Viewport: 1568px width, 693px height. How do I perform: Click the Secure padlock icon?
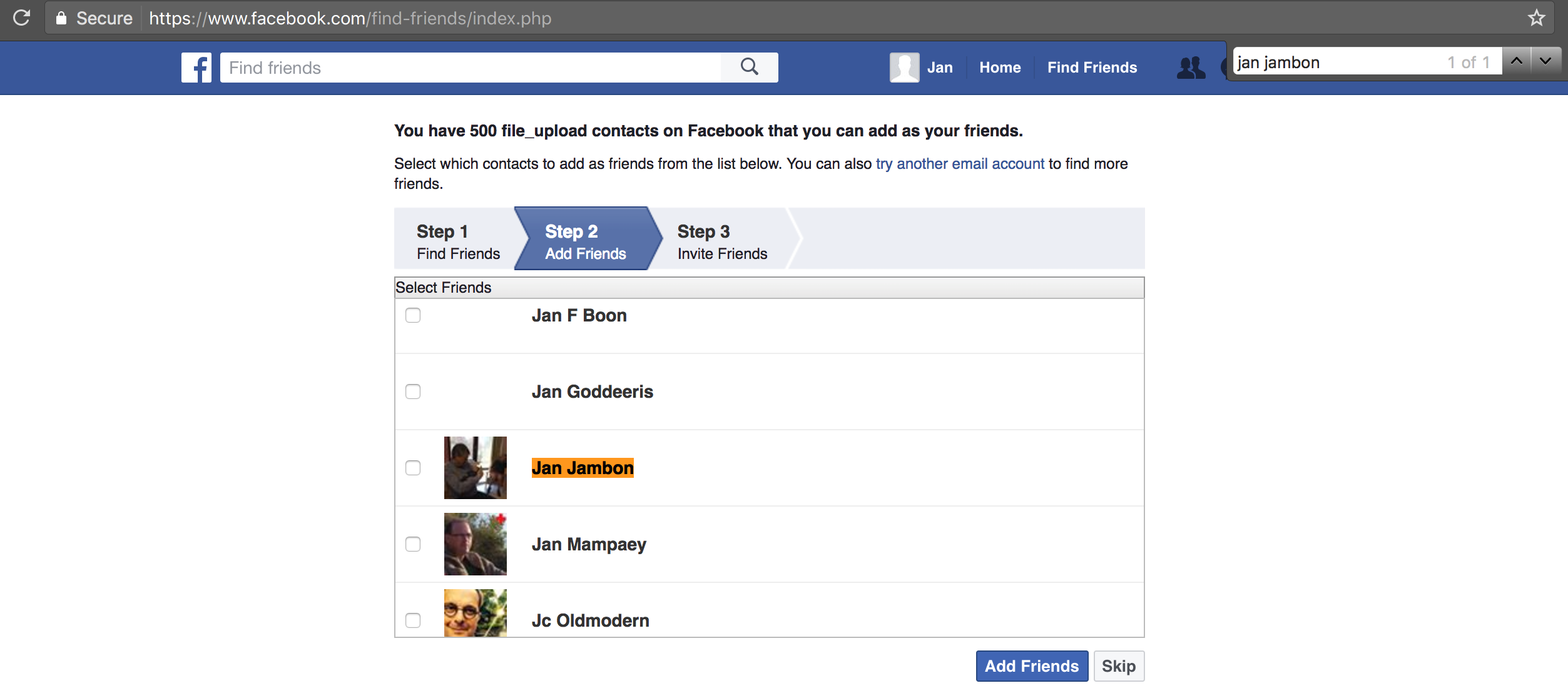(61, 18)
